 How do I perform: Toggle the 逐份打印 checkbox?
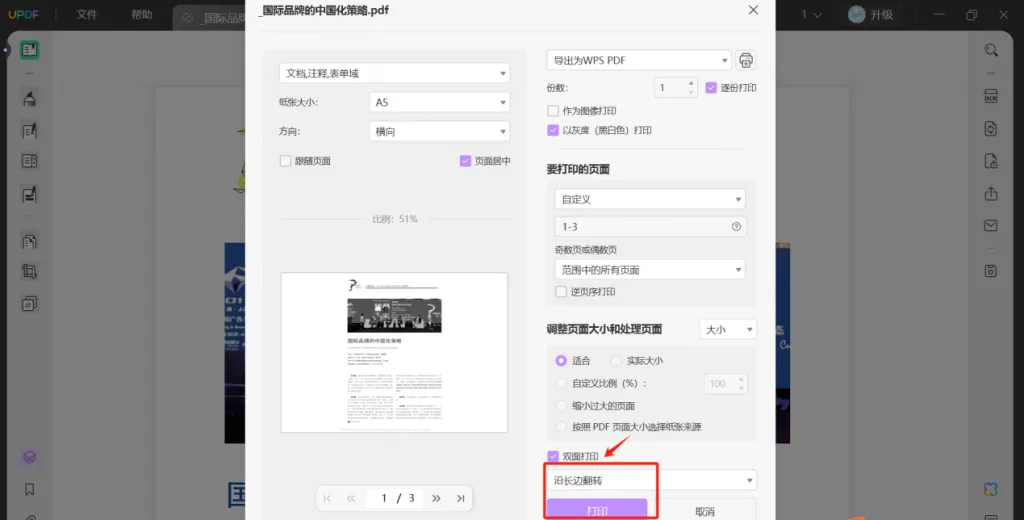(x=711, y=88)
